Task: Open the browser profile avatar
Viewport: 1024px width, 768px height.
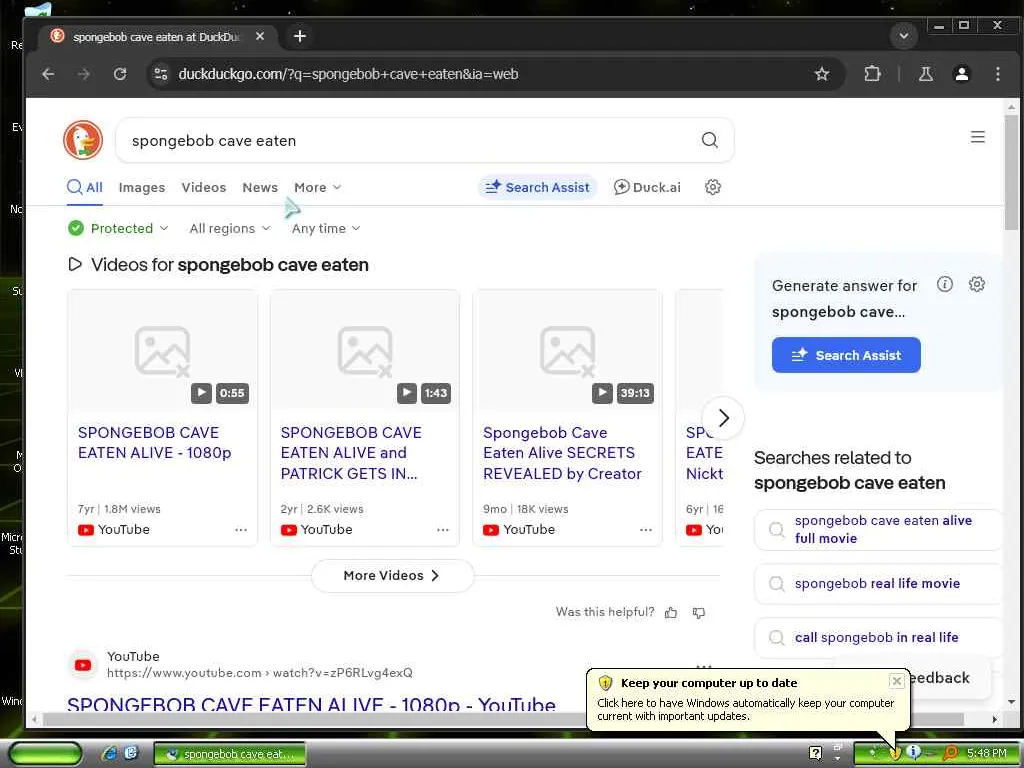Action: [961, 74]
